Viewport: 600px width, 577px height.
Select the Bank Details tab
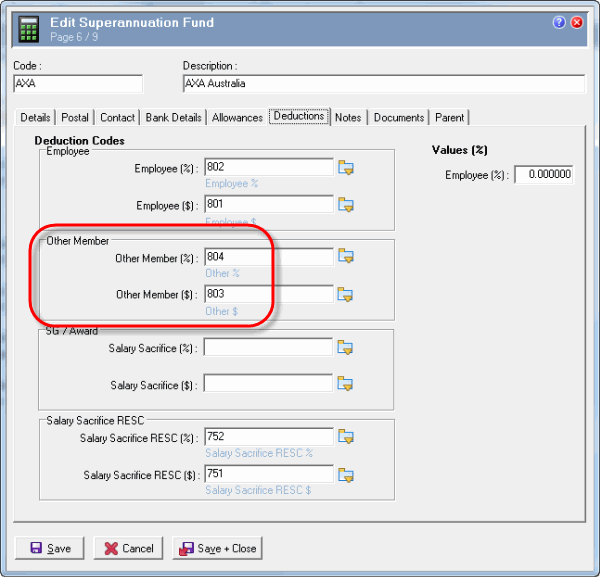(174, 117)
